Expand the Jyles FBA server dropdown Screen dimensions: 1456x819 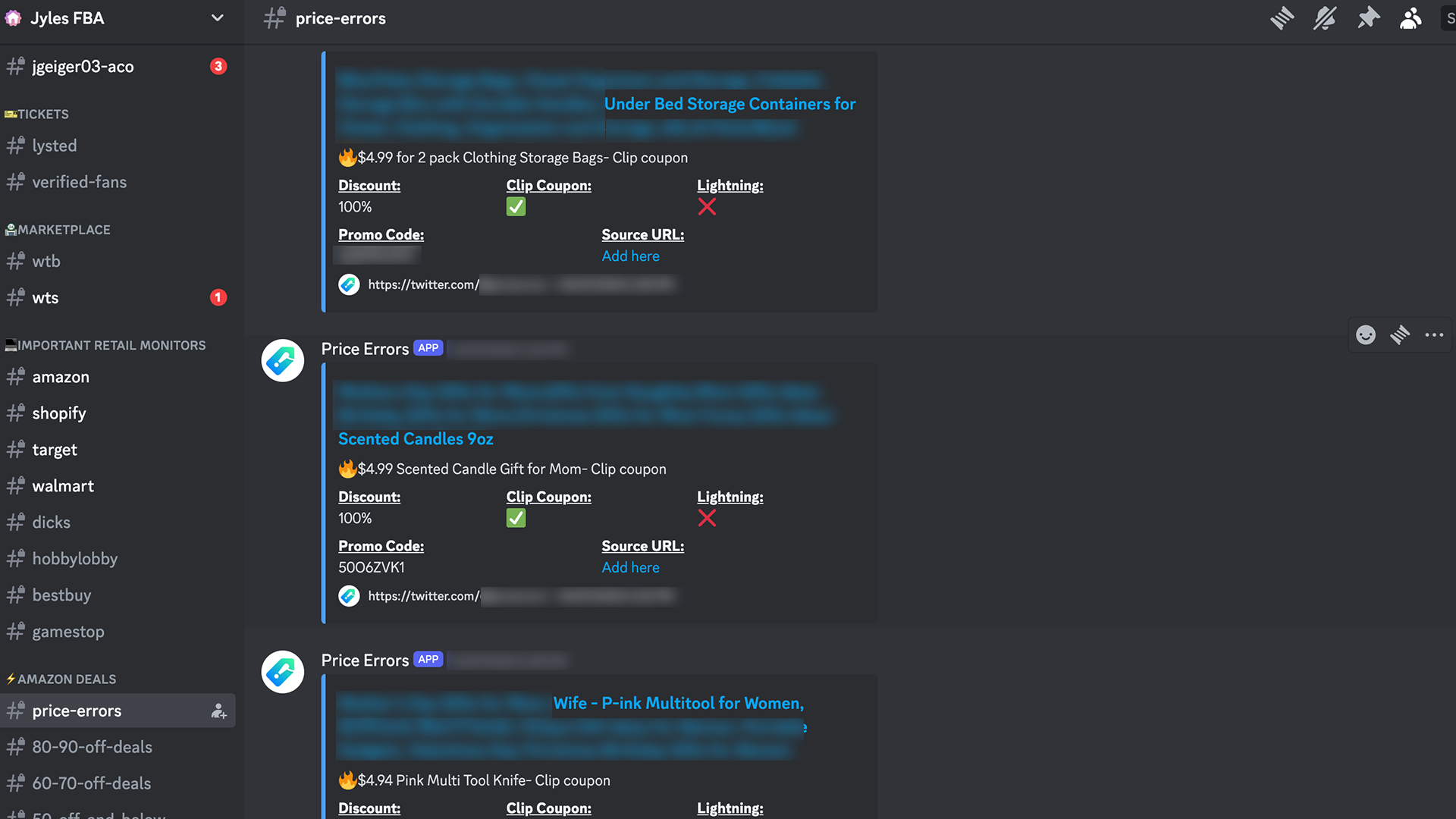[217, 18]
